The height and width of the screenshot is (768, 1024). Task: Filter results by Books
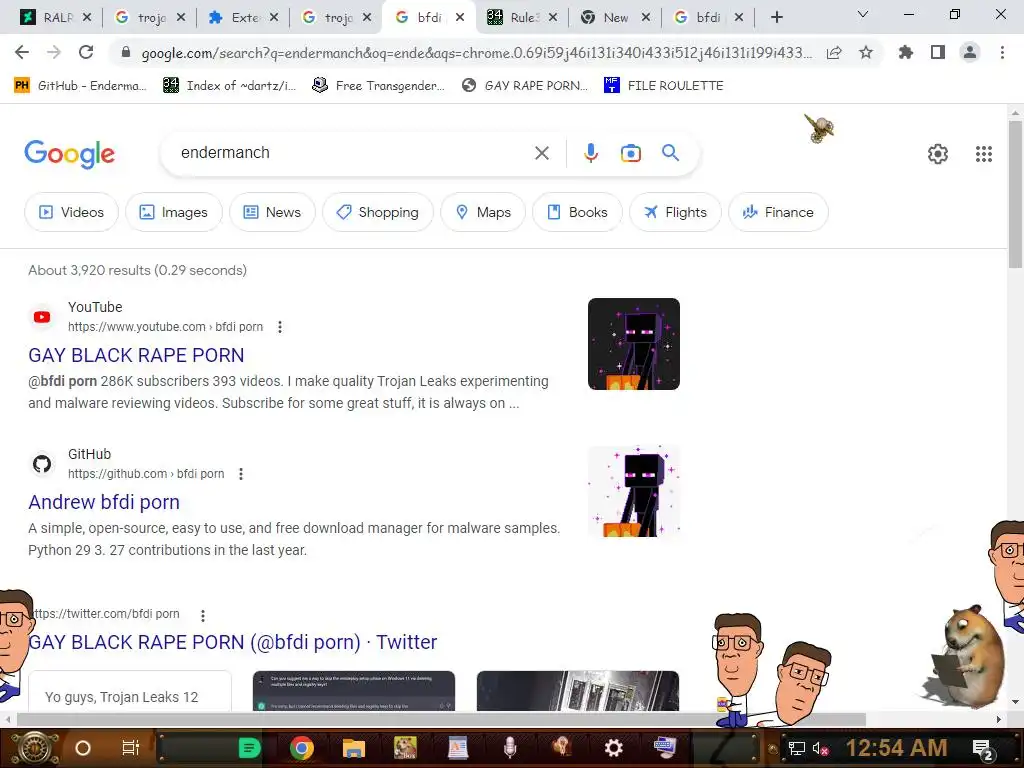(x=577, y=212)
